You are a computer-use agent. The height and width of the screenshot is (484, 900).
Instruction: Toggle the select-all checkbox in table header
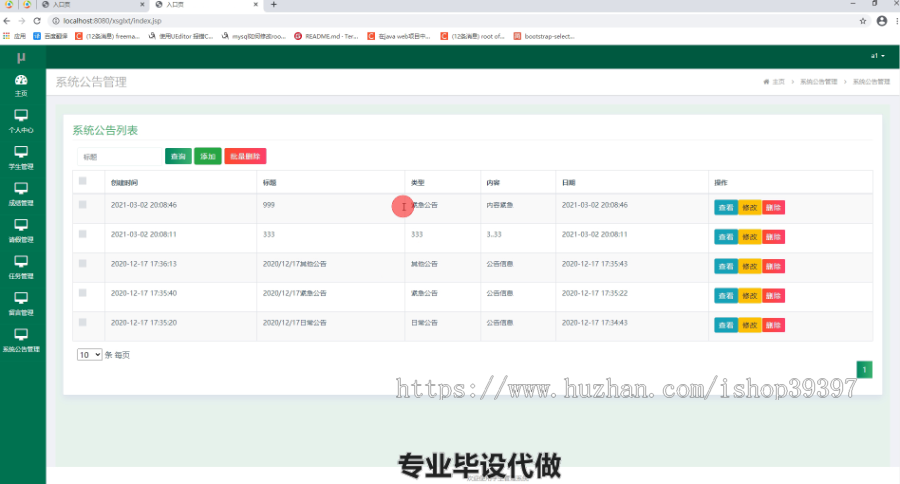pos(83,181)
